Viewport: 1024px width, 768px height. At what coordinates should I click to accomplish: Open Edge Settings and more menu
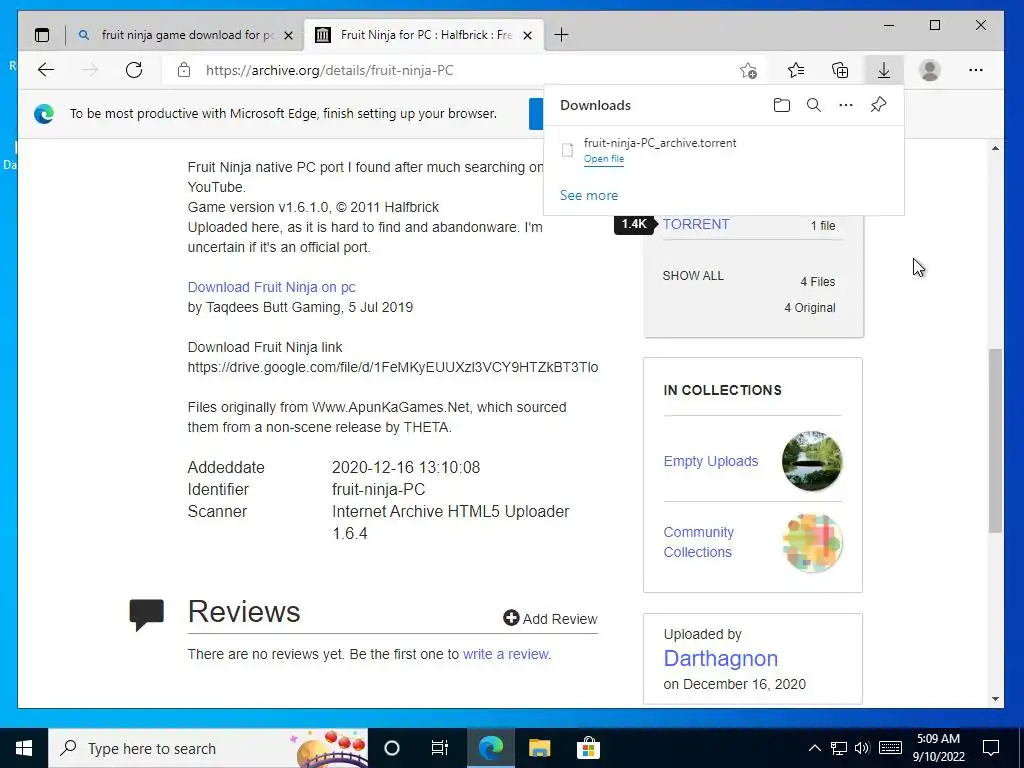click(x=976, y=70)
